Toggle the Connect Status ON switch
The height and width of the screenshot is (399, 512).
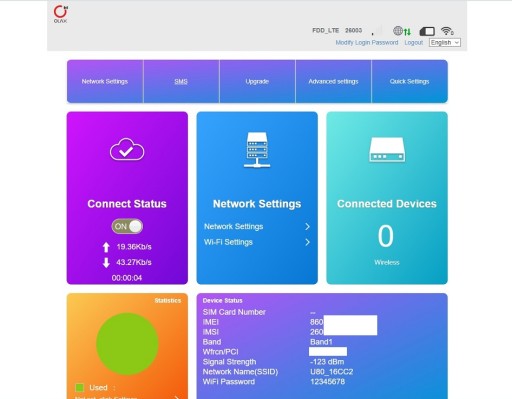coord(127,226)
